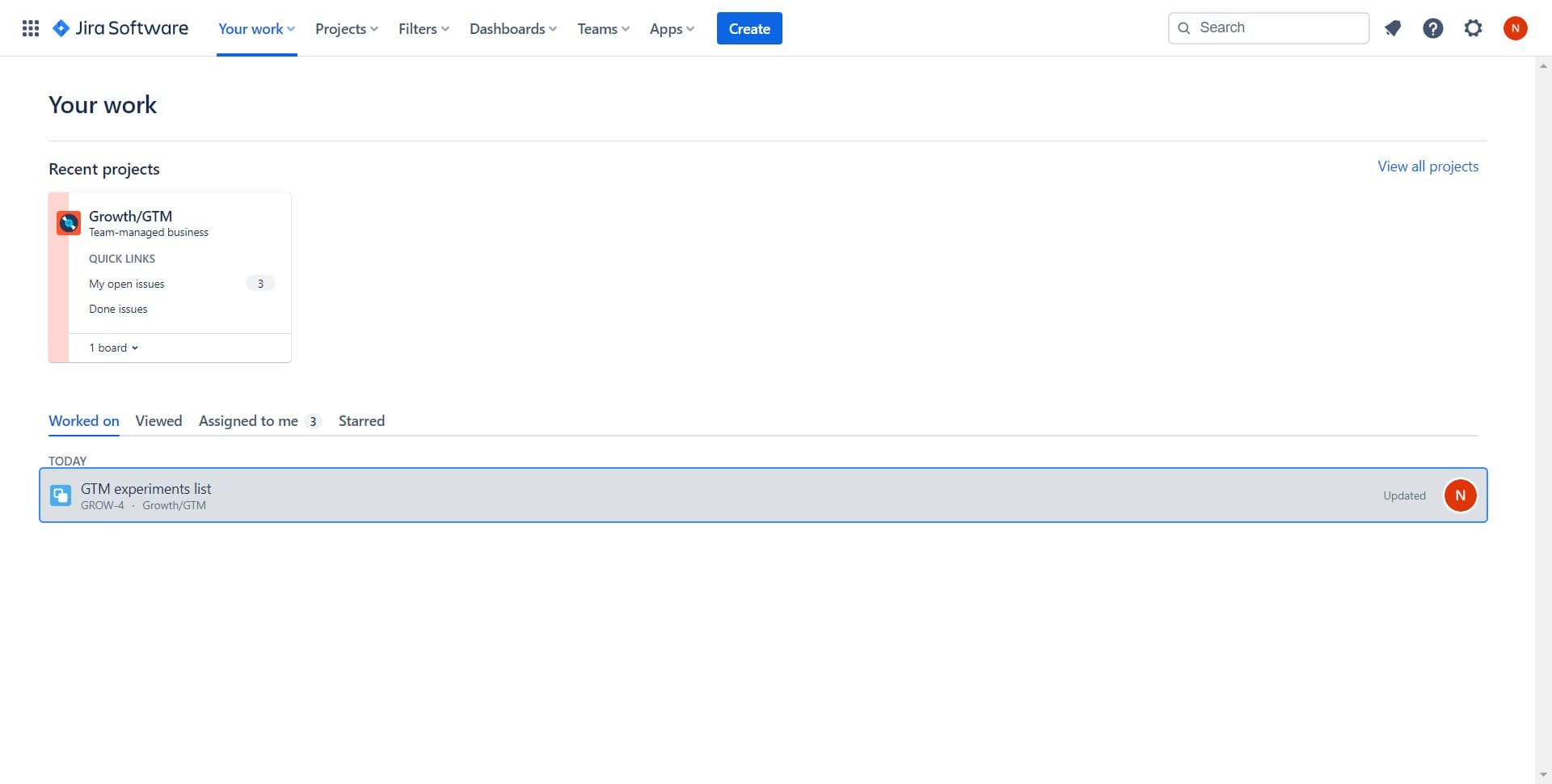The image size is (1552, 784).
Task: Click the Jira Software logo
Action: click(120, 27)
